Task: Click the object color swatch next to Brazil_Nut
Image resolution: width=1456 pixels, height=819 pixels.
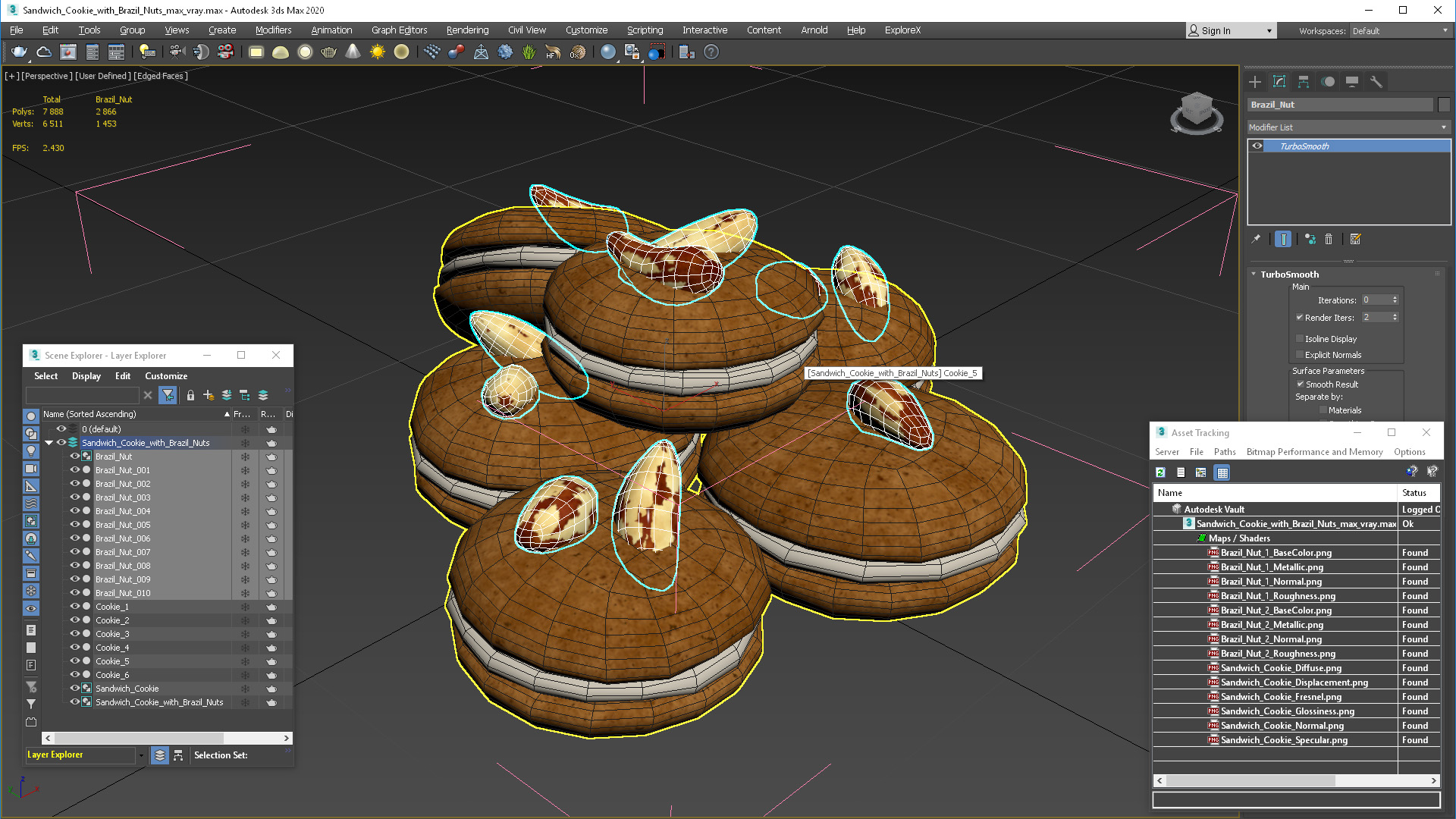Action: [x=1444, y=105]
